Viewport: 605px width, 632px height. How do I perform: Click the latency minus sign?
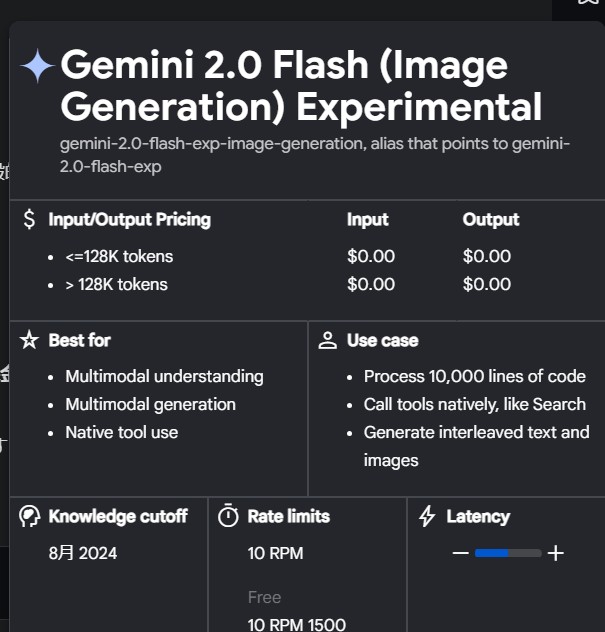[460, 553]
